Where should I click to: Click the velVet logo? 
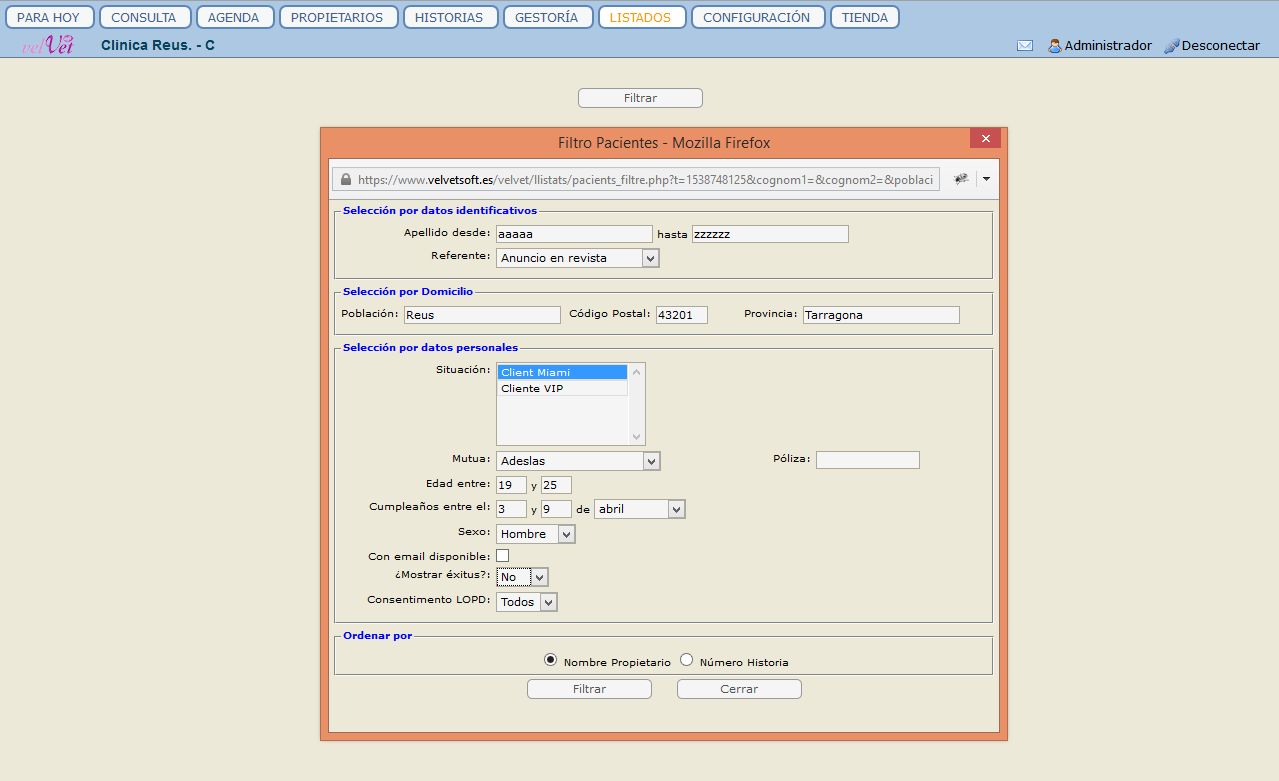[47, 45]
